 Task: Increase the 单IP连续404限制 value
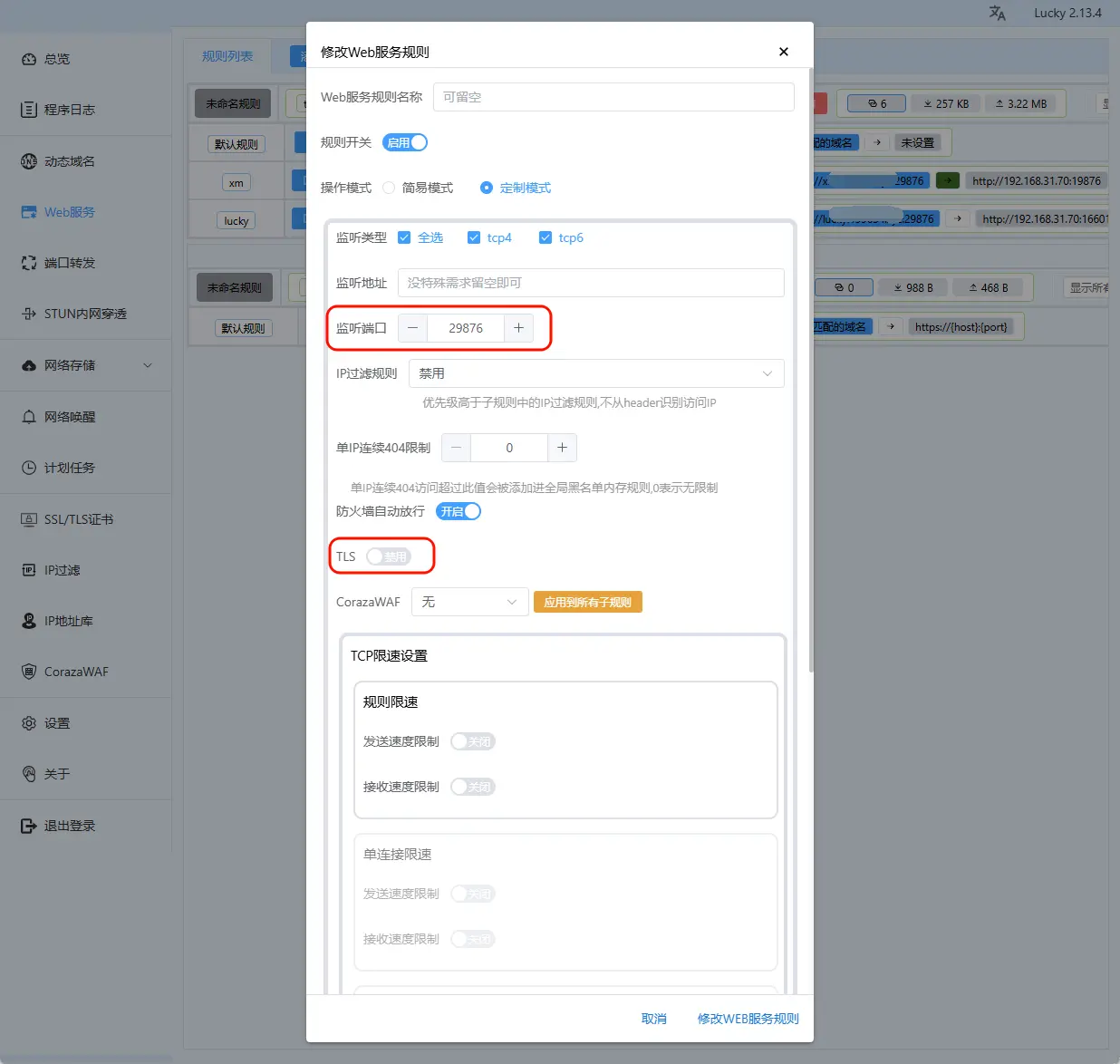562,448
